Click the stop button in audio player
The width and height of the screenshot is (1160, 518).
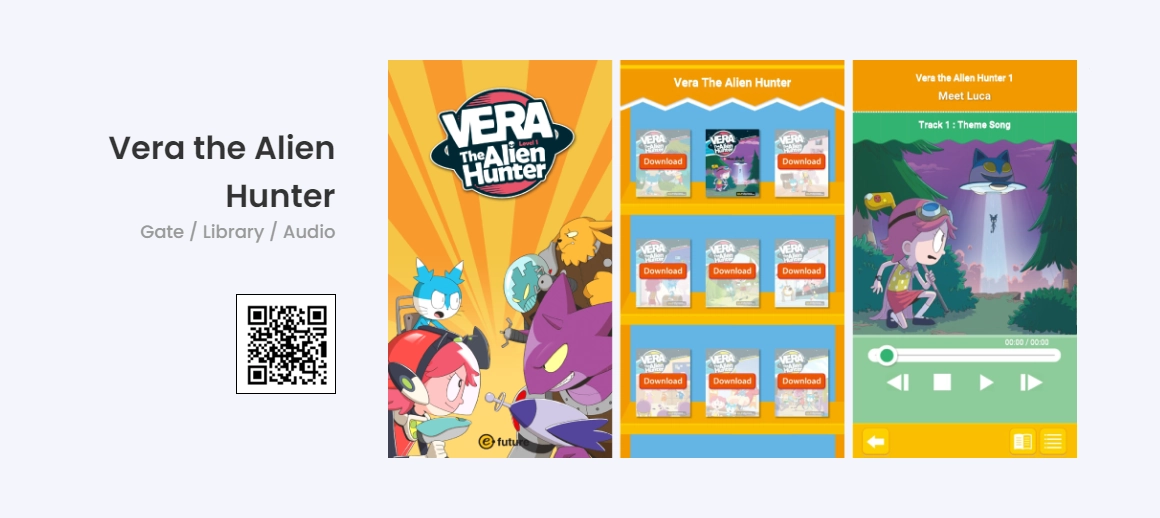point(942,382)
